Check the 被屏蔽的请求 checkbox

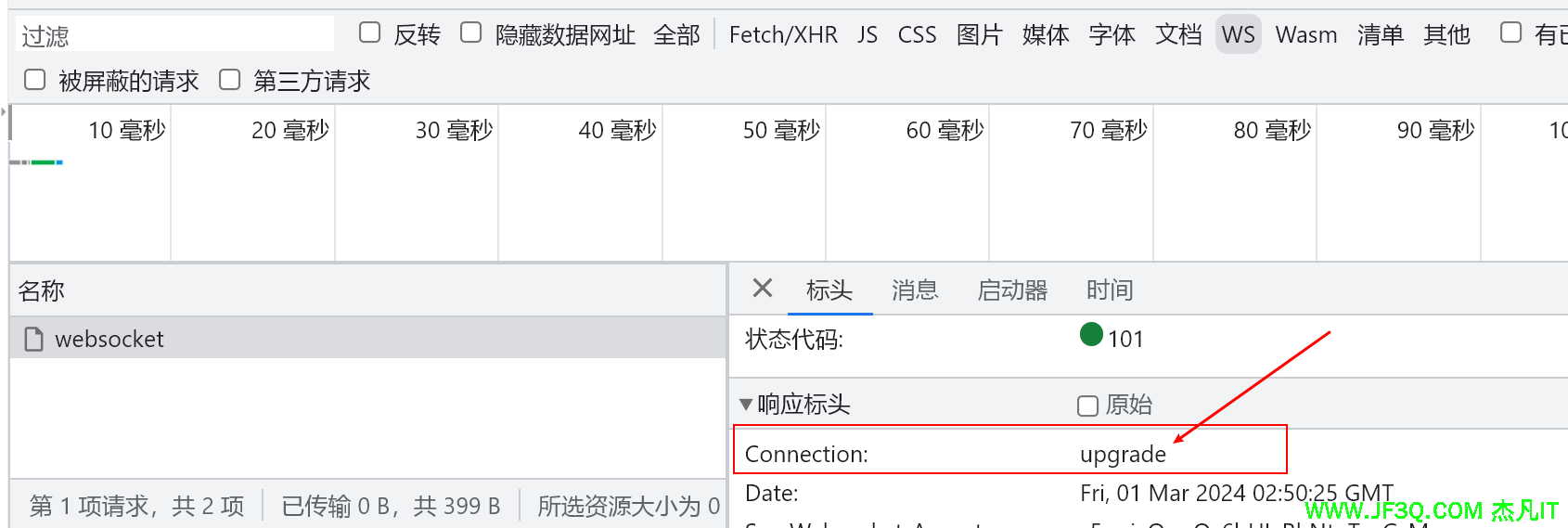tap(35, 81)
